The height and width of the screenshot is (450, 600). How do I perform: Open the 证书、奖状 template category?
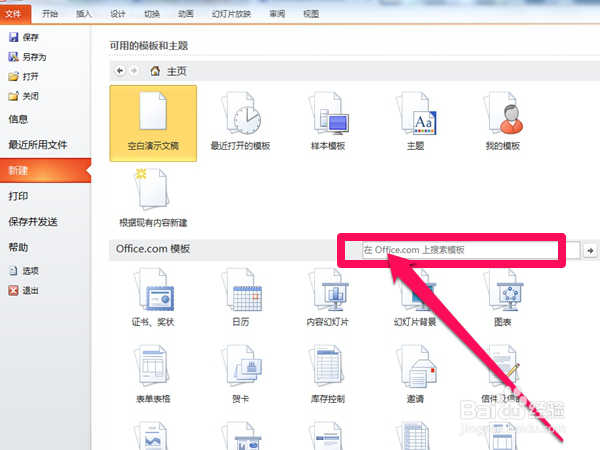click(x=153, y=298)
